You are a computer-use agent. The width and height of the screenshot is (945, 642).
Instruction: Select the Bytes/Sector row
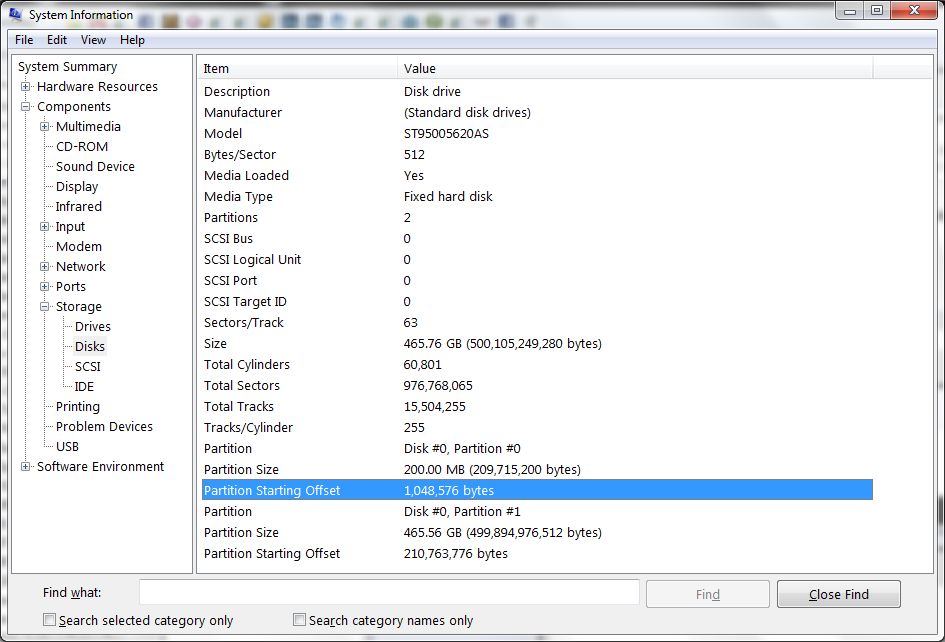tap(537, 154)
